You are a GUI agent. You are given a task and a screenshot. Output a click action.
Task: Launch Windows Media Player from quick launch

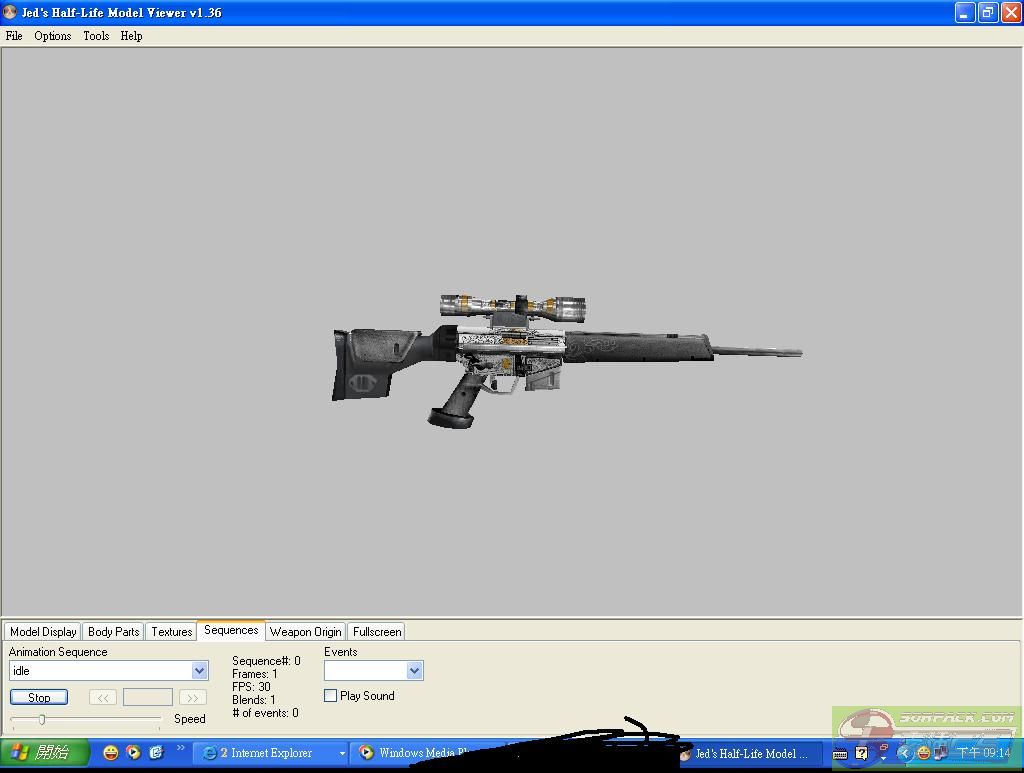pos(133,753)
